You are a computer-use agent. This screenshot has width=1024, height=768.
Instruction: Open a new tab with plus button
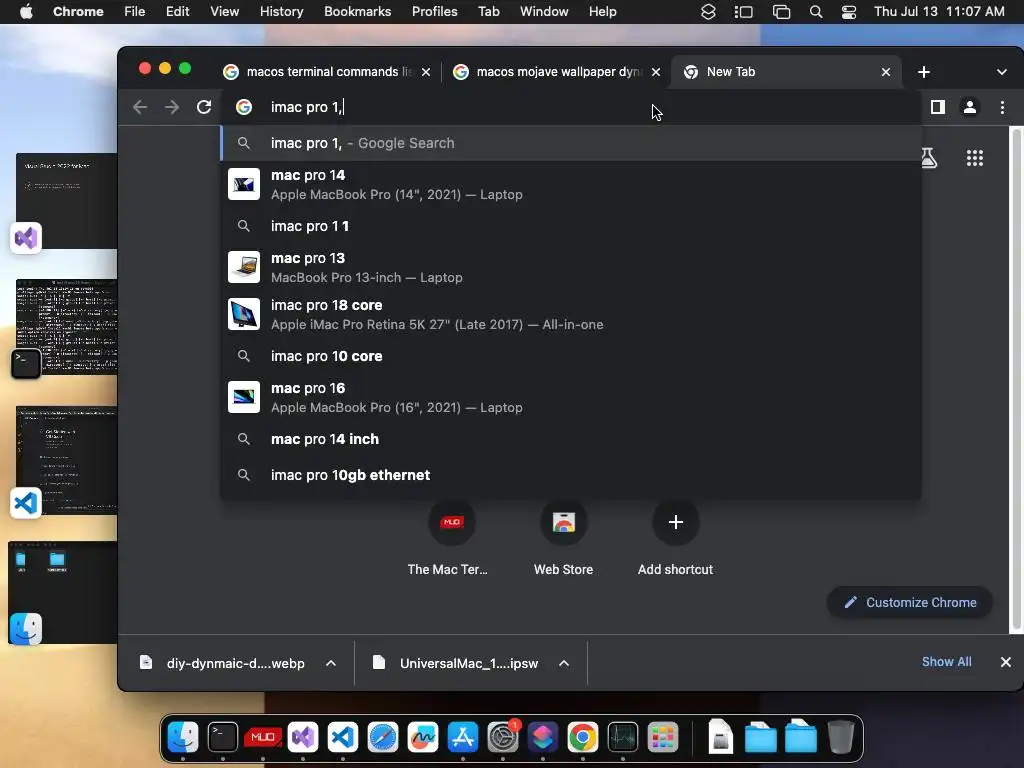pos(923,72)
